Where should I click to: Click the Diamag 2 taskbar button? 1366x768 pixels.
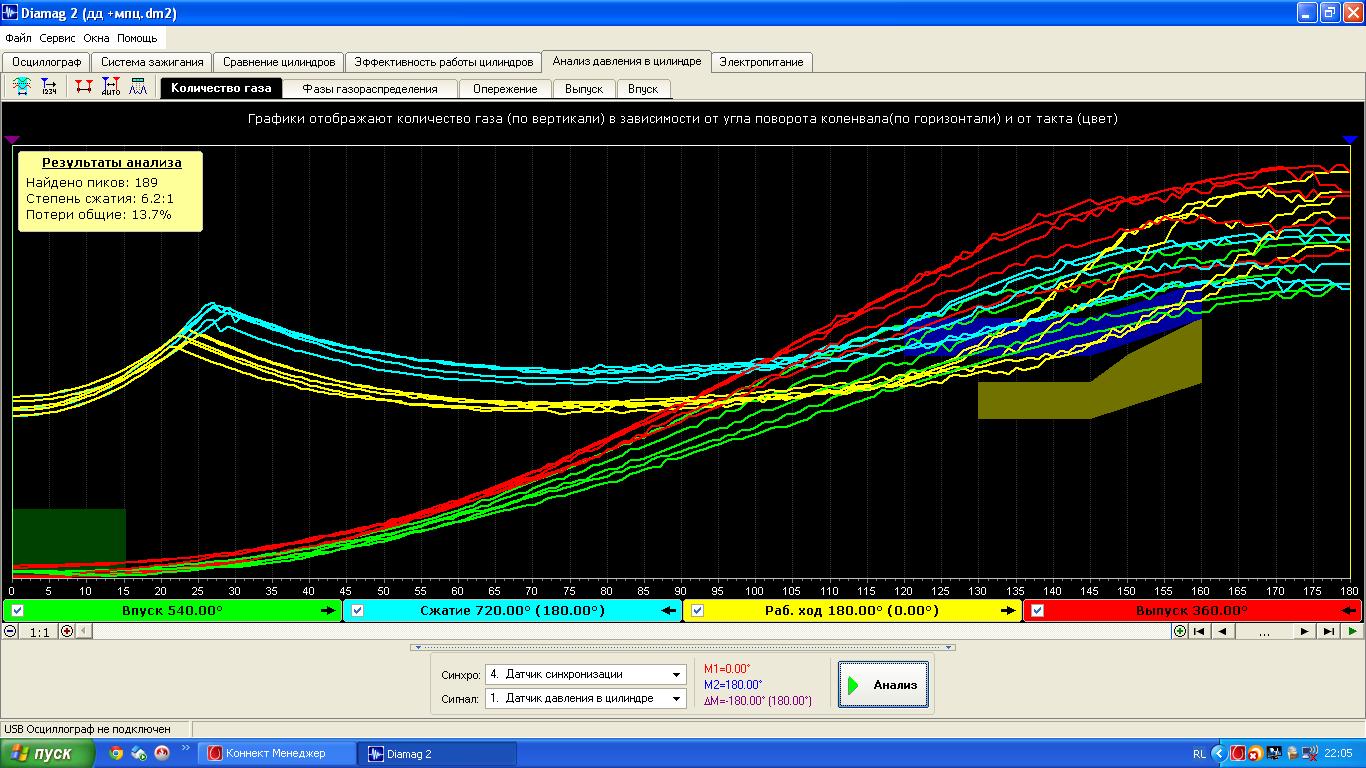(438, 754)
